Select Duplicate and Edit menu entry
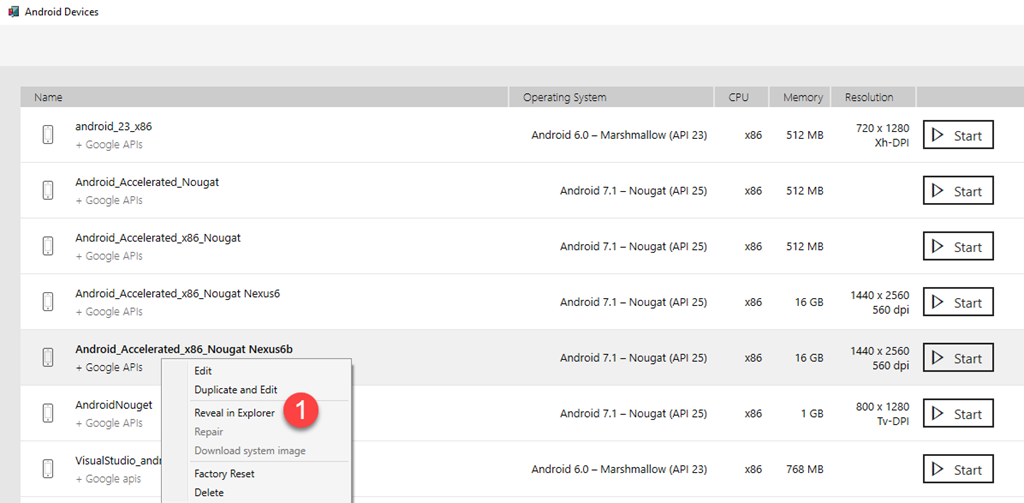The width and height of the screenshot is (1024, 503). click(x=235, y=390)
